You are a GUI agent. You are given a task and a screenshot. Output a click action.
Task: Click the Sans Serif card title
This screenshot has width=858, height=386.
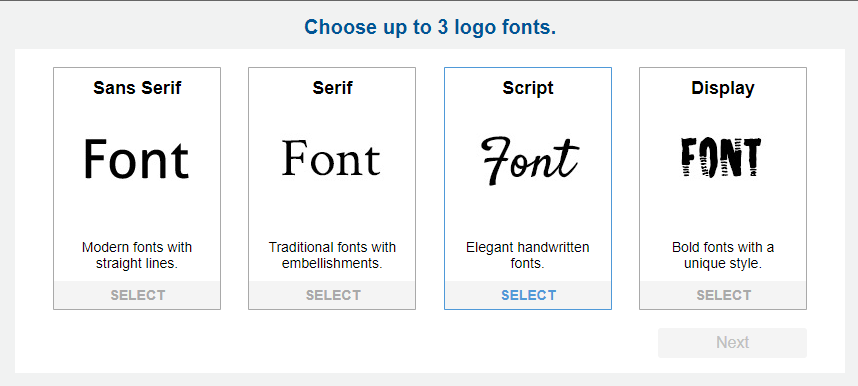click(x=137, y=88)
